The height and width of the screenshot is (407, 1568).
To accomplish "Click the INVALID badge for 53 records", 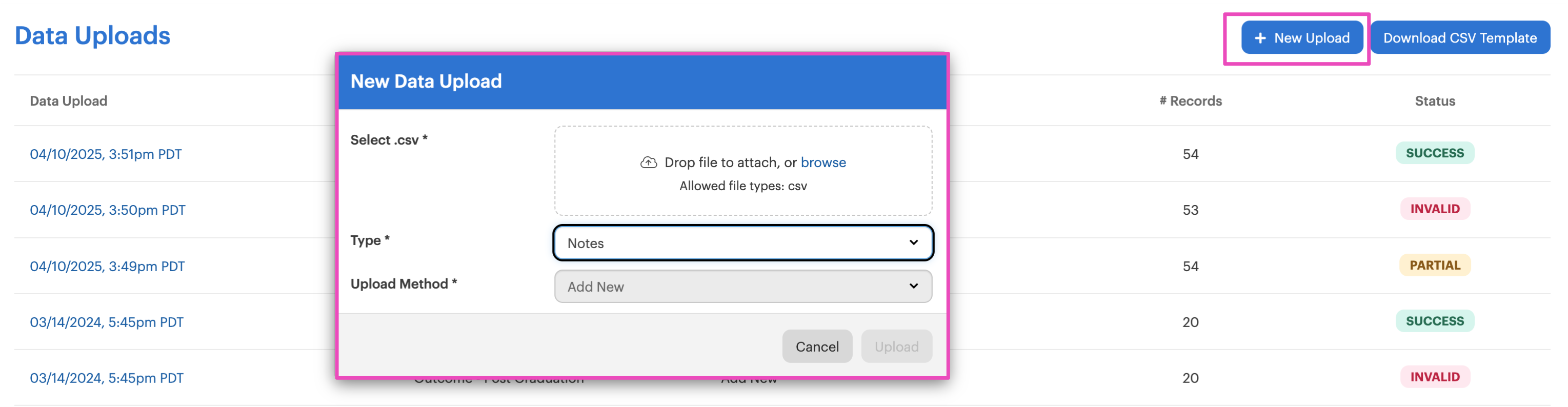I will point(1435,209).
